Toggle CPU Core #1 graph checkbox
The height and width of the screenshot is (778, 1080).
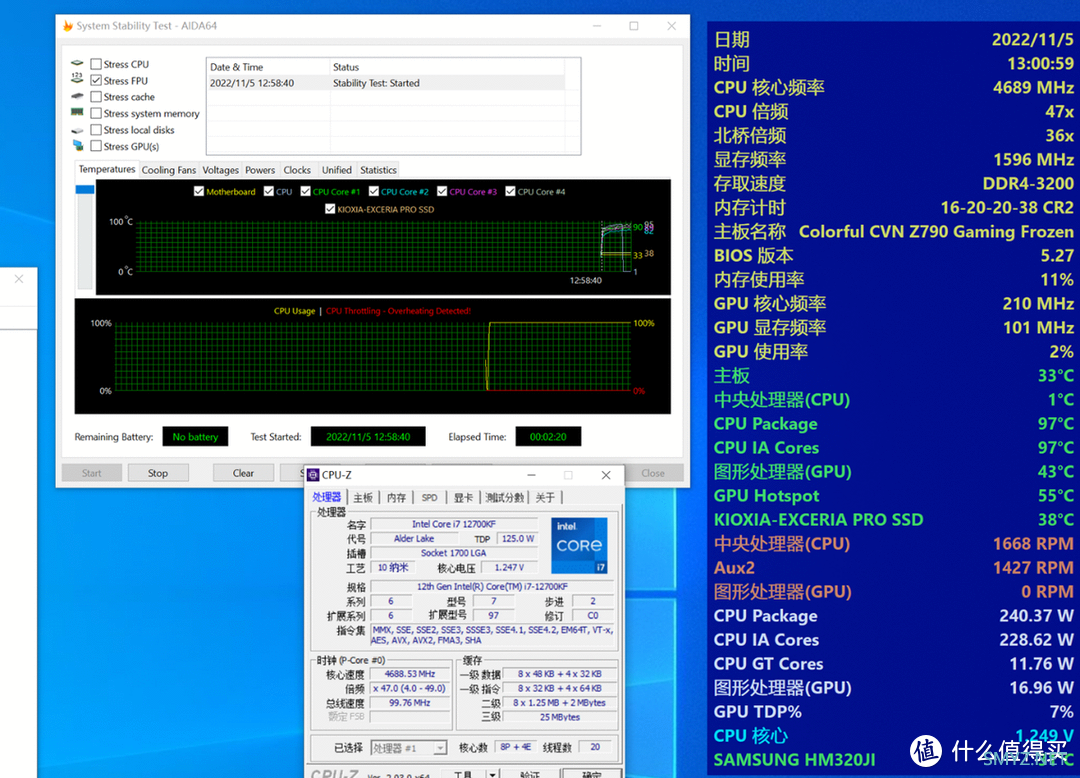pyautogui.click(x=306, y=191)
